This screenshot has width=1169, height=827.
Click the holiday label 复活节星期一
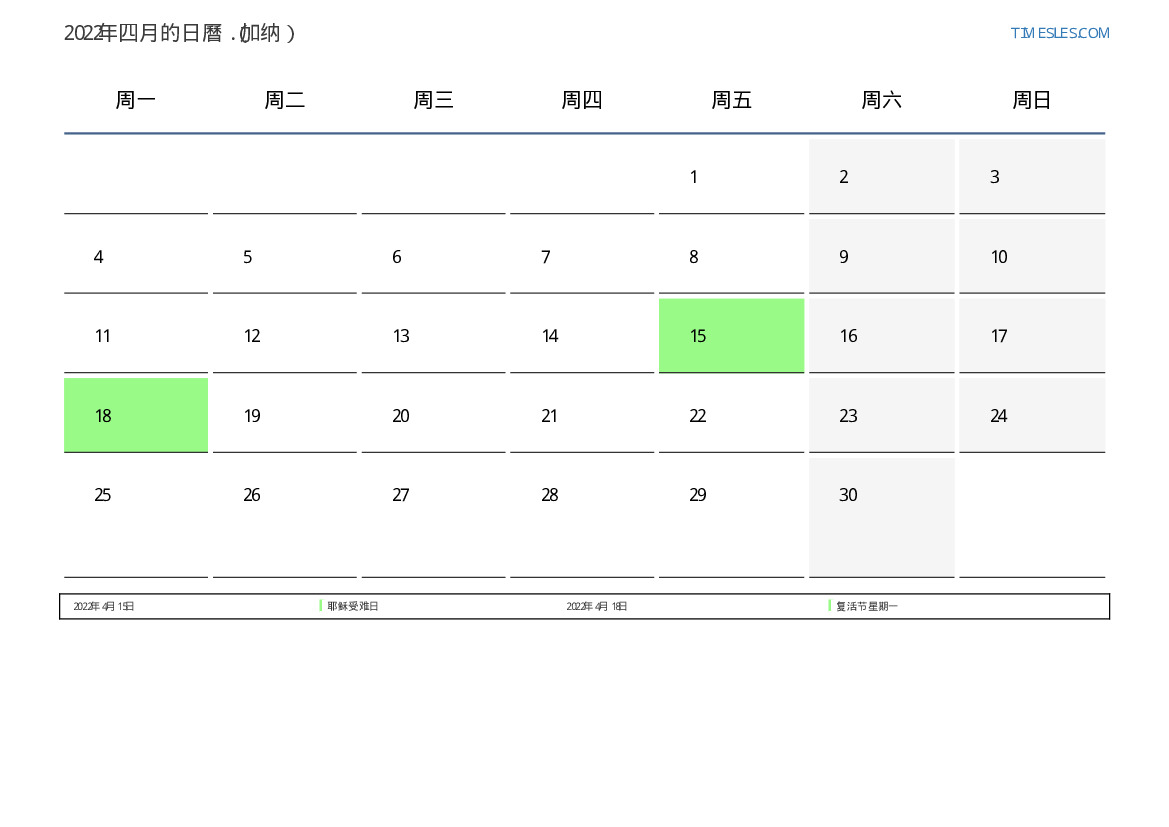click(866, 606)
